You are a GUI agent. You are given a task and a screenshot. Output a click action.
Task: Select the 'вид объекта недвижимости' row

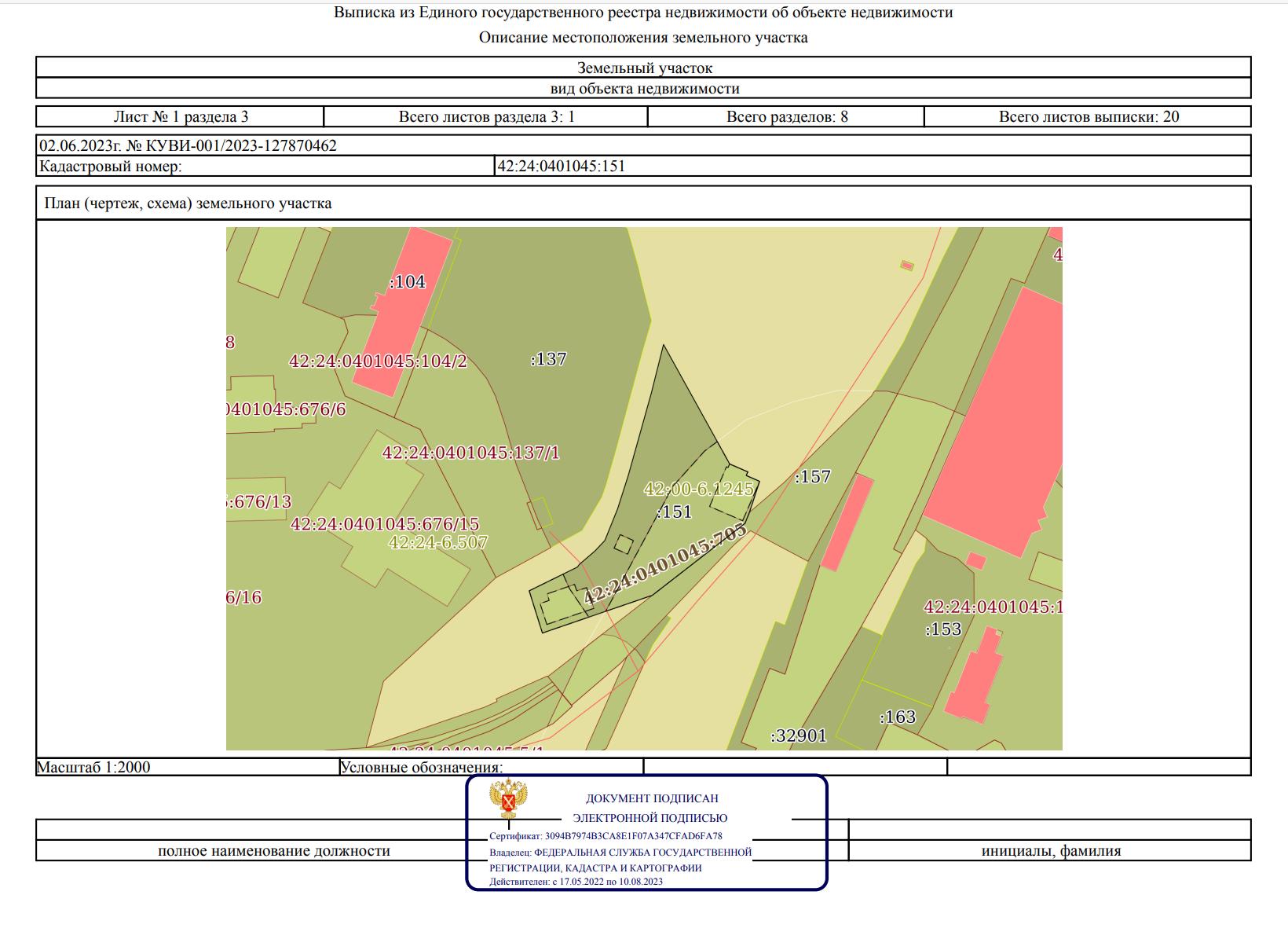[643, 88]
